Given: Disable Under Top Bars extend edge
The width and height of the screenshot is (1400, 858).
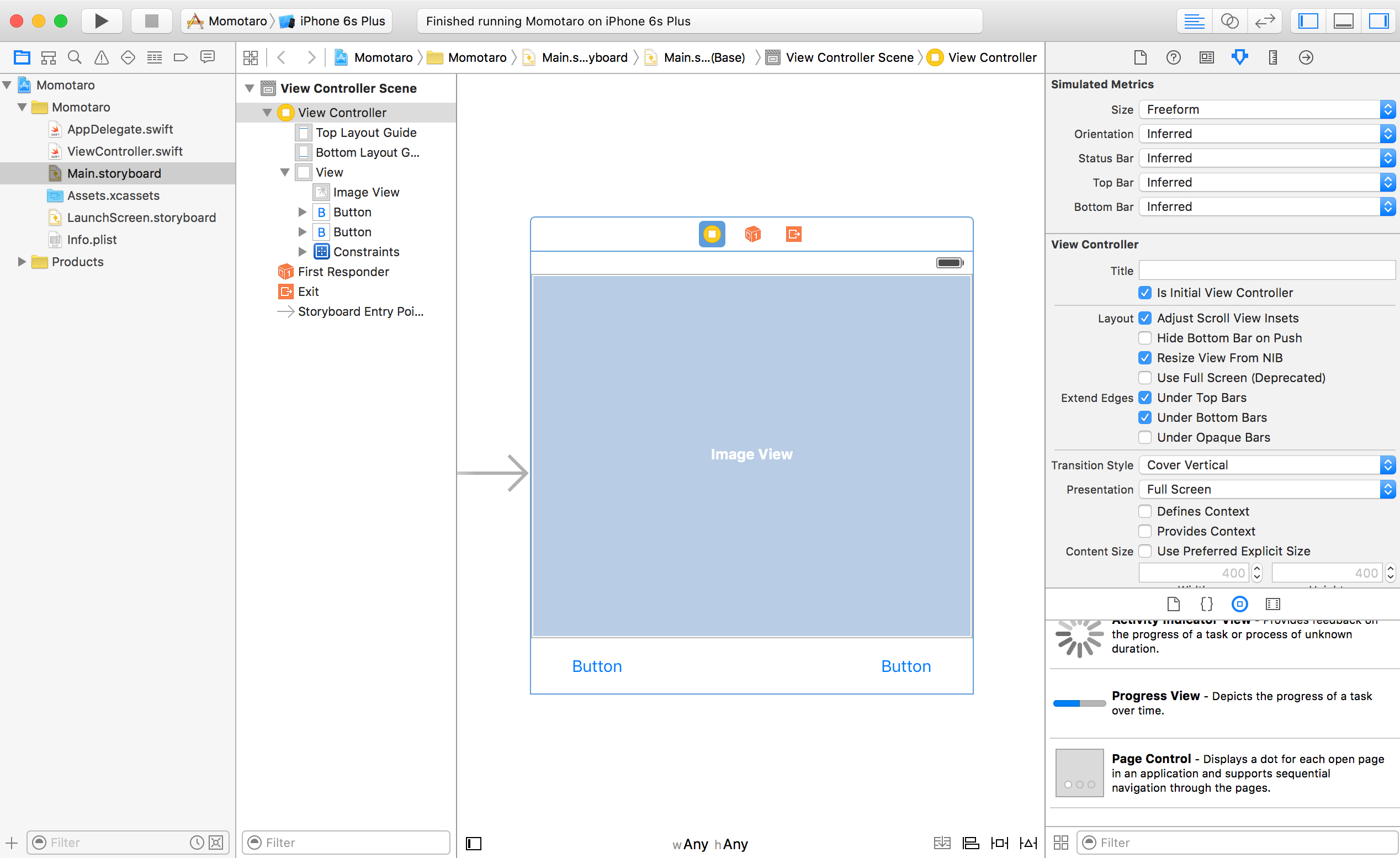Looking at the screenshot, I should coord(1146,397).
